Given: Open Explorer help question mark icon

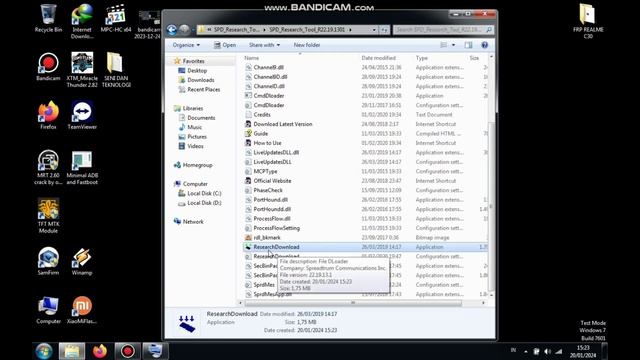Looking at the screenshot, I should [484, 45].
